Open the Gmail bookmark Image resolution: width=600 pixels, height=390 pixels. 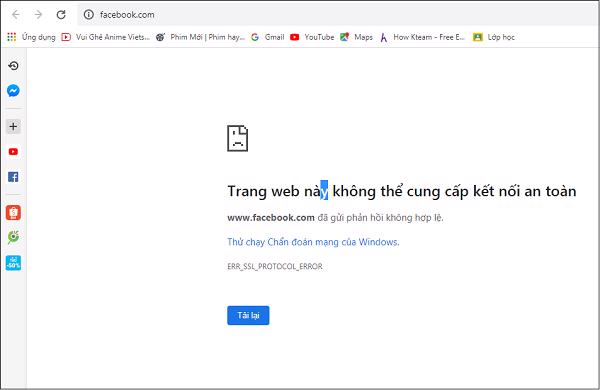267,37
